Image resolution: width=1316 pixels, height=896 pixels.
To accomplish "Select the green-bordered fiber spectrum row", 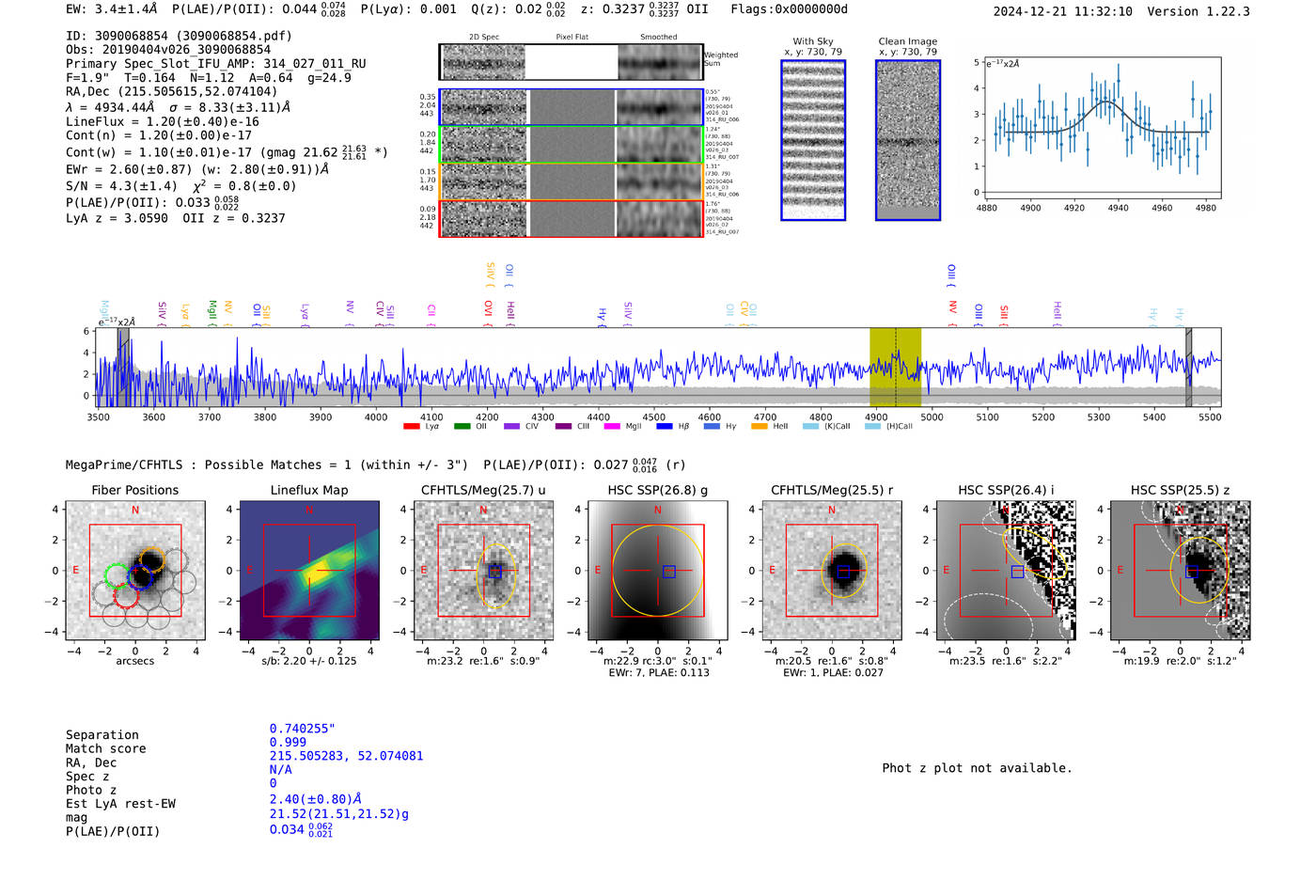I will click(x=571, y=145).
